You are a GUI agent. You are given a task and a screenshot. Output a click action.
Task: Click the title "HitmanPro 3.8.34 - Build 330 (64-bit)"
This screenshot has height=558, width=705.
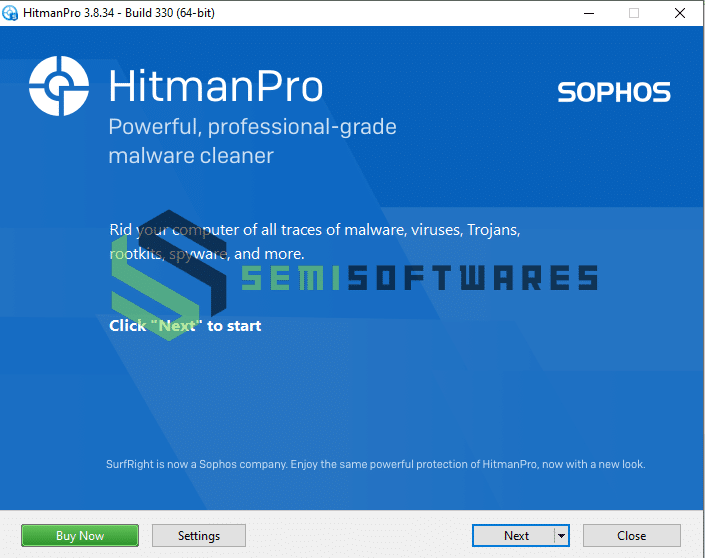click(119, 13)
